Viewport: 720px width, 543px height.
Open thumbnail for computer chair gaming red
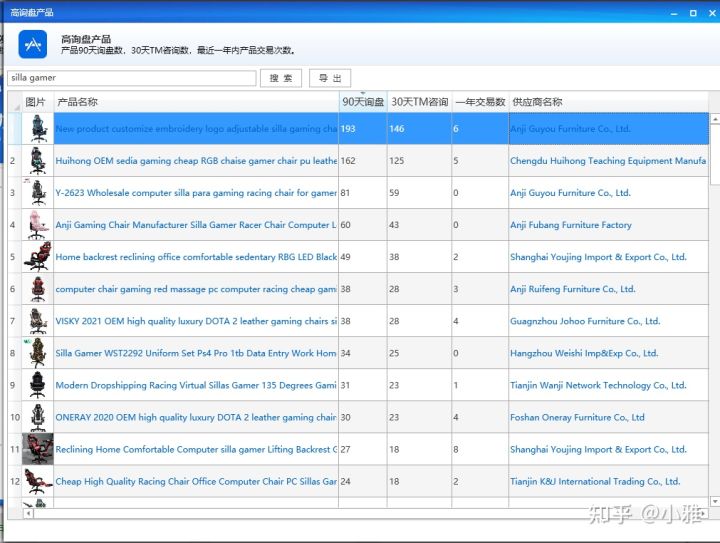tap(38, 289)
